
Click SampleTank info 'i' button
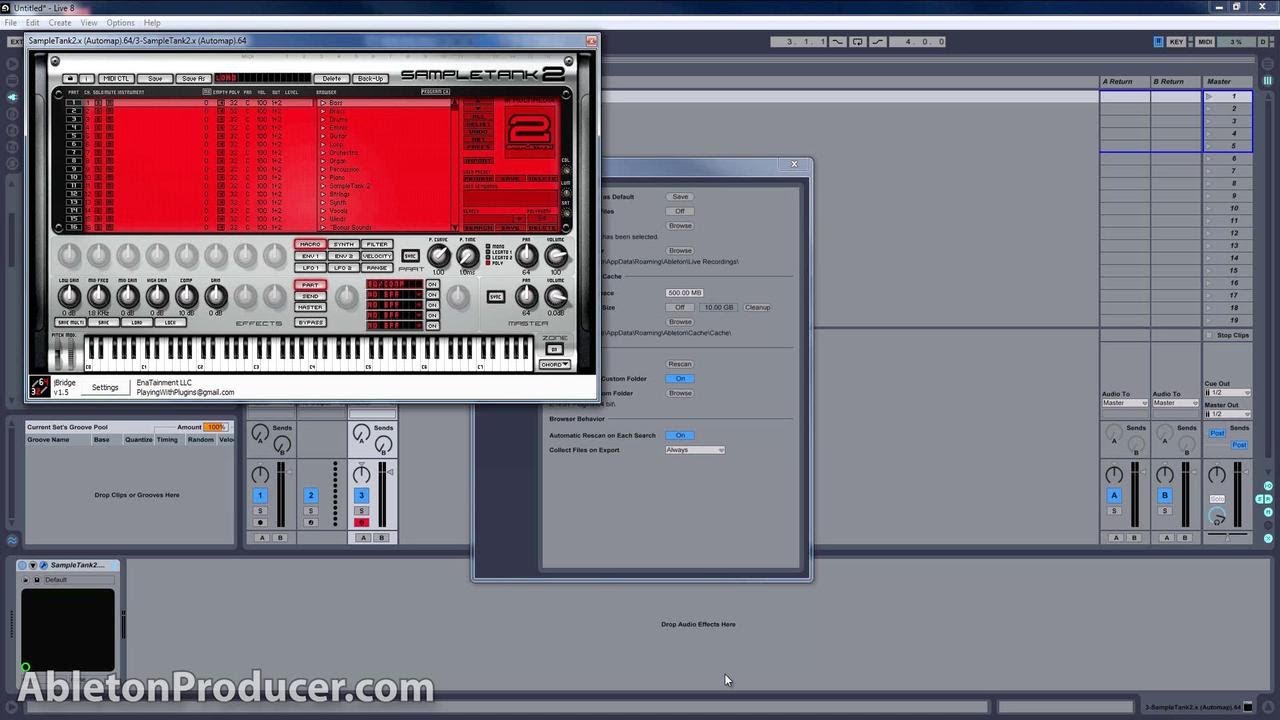pyautogui.click(x=86, y=78)
